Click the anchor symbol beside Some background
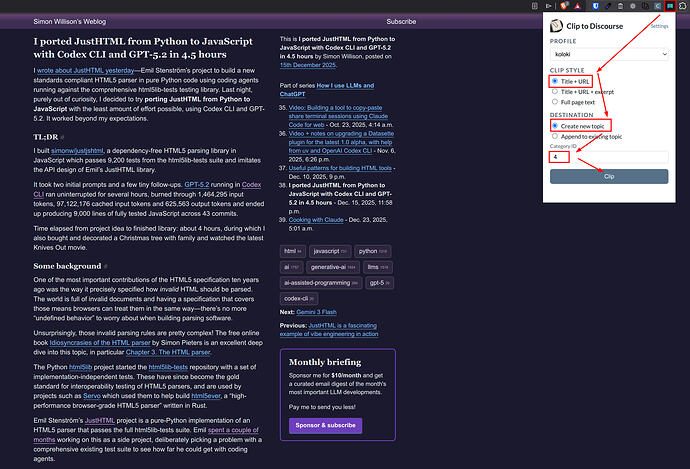Screen dimensions: 690x469 (106, 266)
